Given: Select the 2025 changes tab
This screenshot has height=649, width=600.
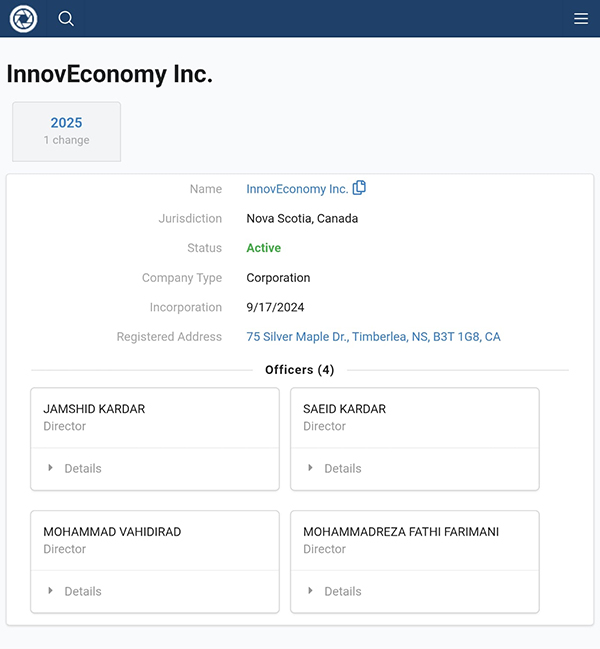Looking at the screenshot, I should pyautogui.click(x=66, y=131).
